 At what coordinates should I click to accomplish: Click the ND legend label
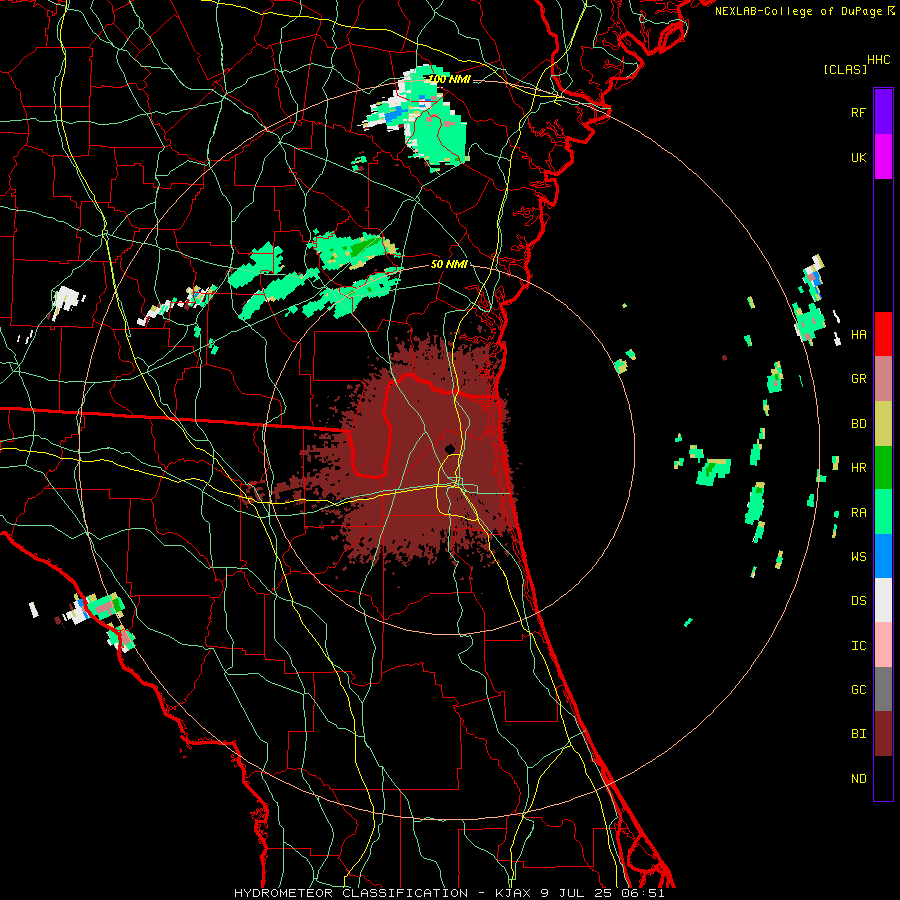(x=858, y=778)
